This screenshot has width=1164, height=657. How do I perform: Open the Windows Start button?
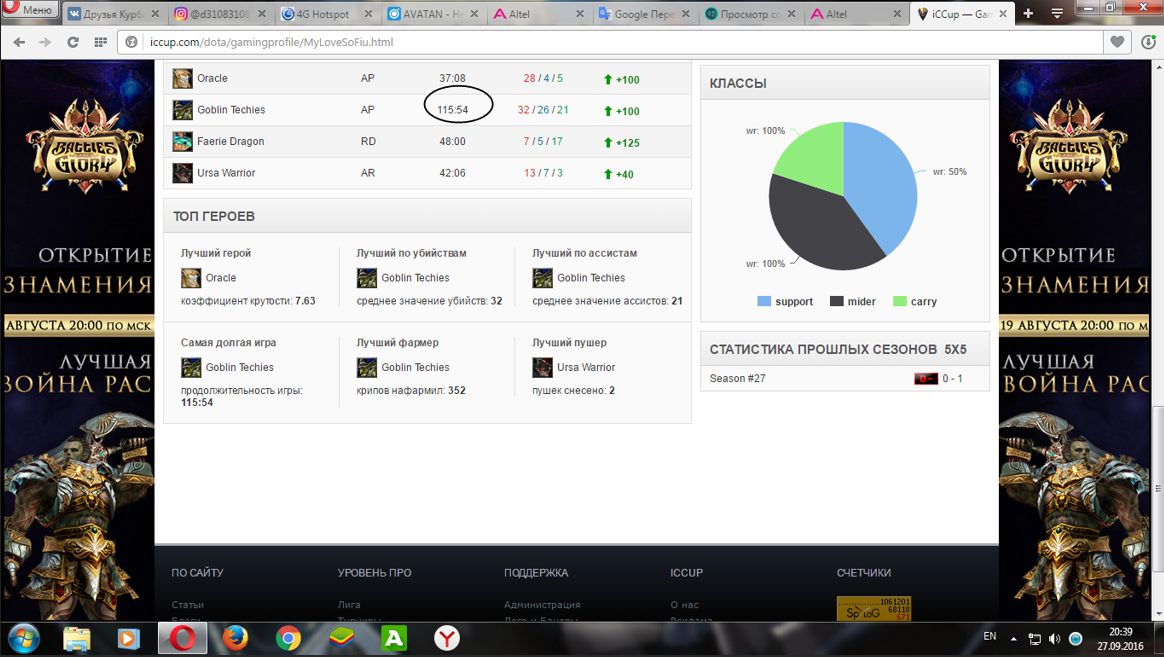point(23,638)
